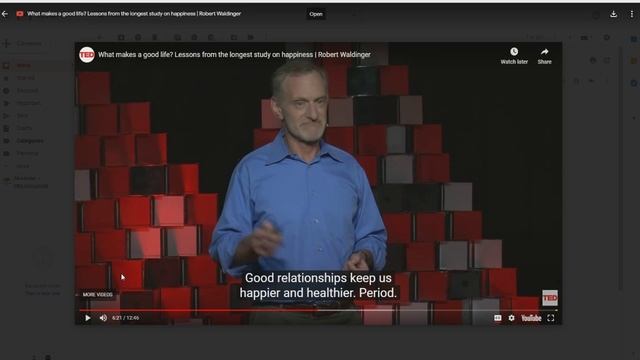This screenshot has height=360, width=640.
Task: Play the paused video
Action: click(88, 318)
